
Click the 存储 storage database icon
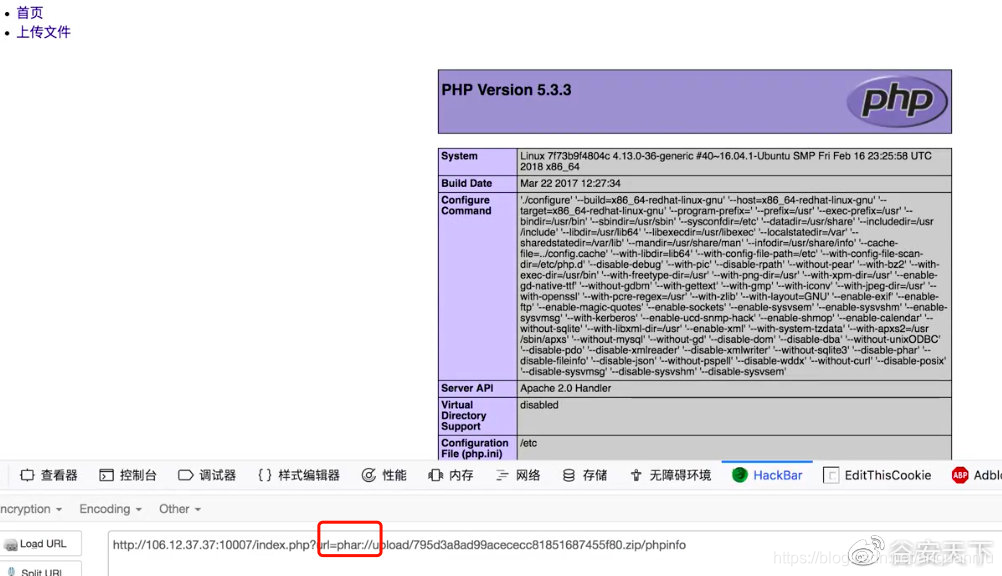click(x=569, y=475)
